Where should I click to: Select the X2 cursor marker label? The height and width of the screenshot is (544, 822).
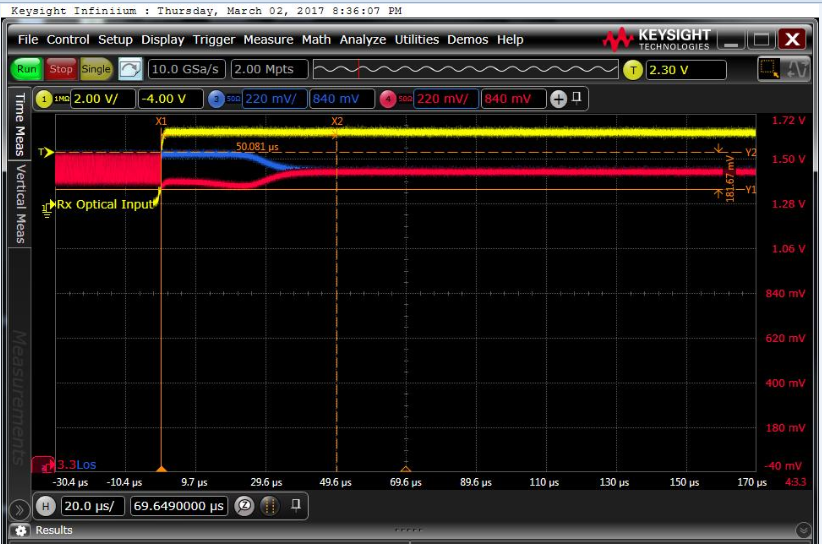click(337, 121)
